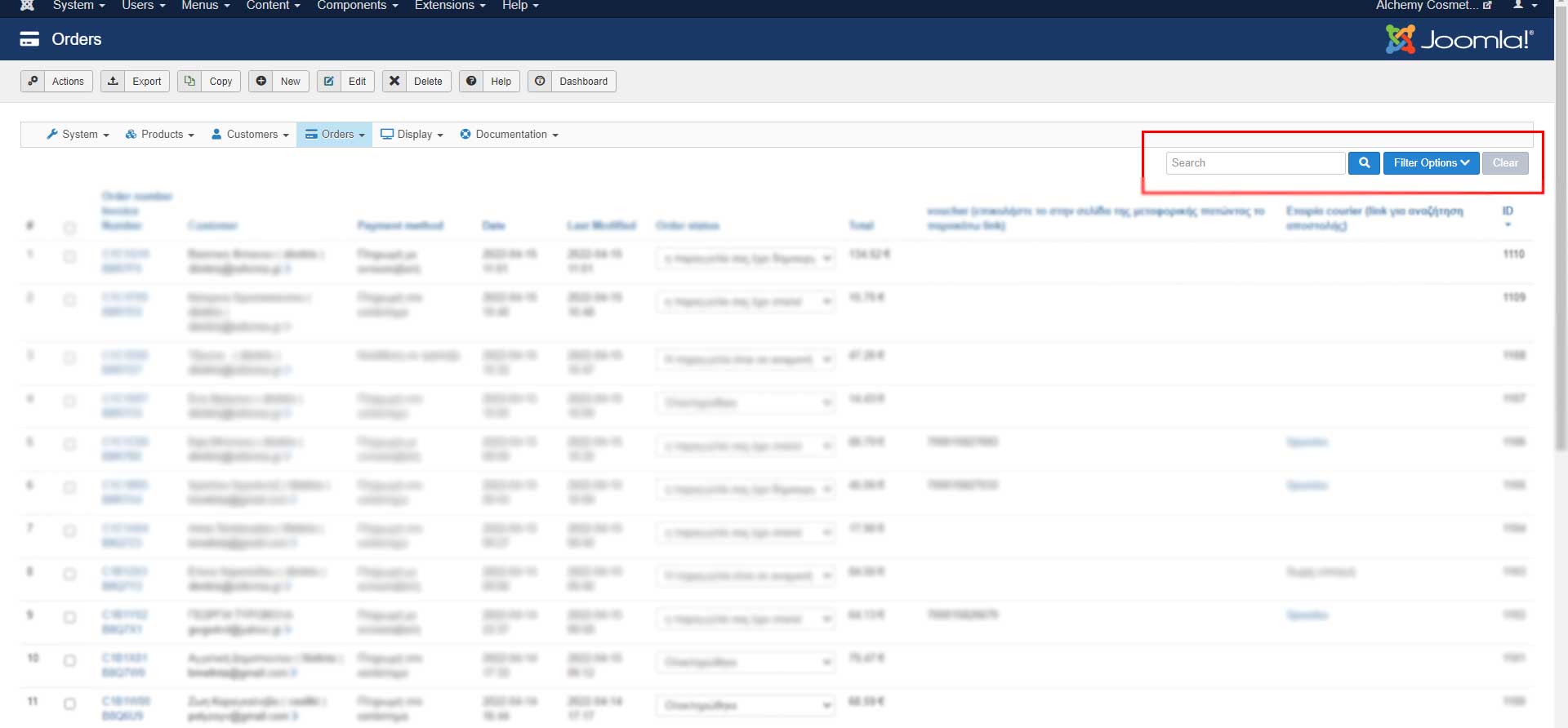Sort orders by the ID column header
This screenshot has height=728, width=1568.
pyautogui.click(x=1508, y=211)
